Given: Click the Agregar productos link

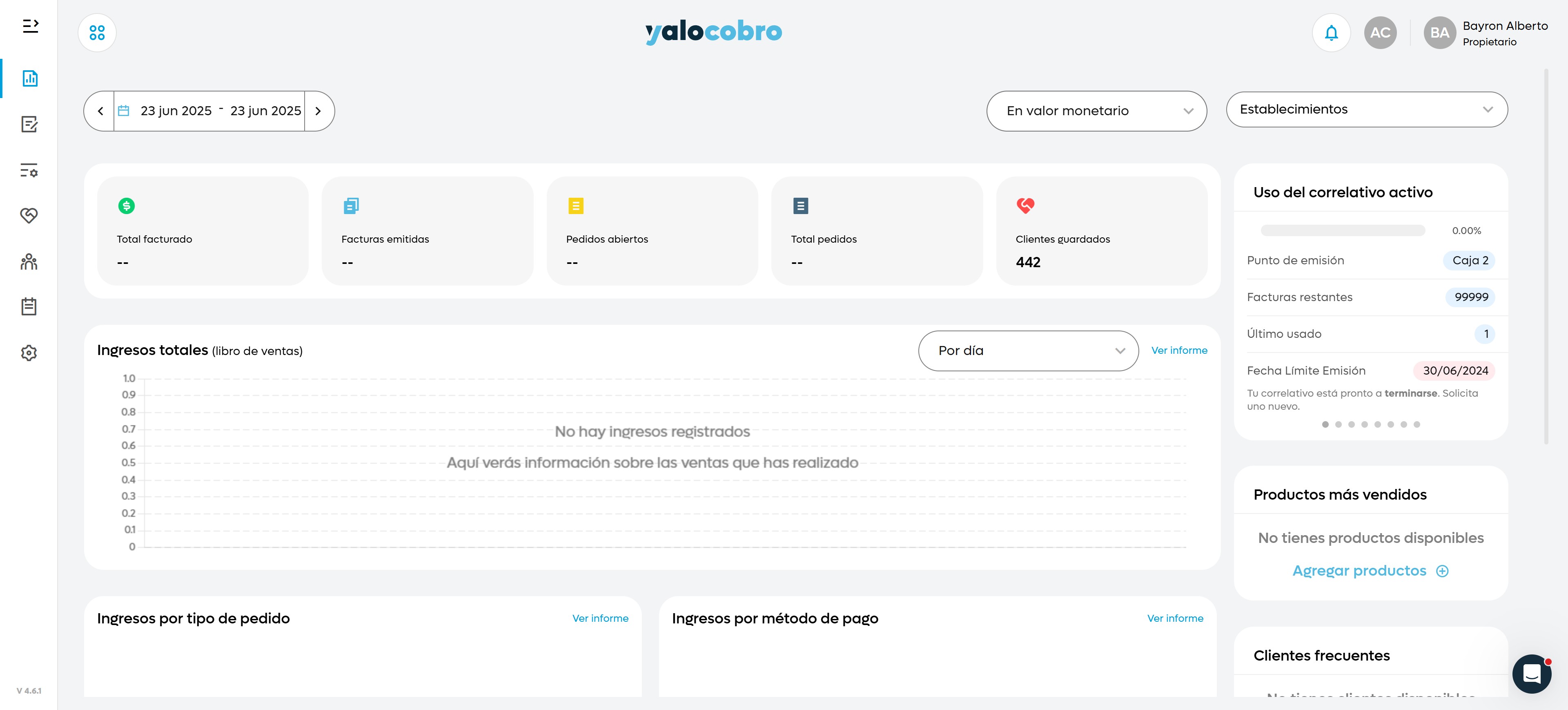Looking at the screenshot, I should pos(1359,571).
